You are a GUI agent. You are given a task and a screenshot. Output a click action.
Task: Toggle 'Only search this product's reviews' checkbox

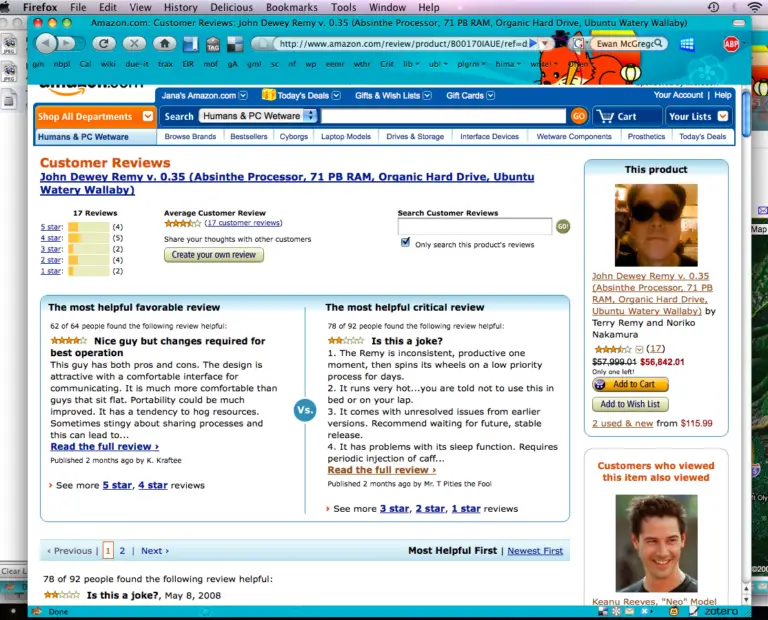pyautogui.click(x=405, y=242)
